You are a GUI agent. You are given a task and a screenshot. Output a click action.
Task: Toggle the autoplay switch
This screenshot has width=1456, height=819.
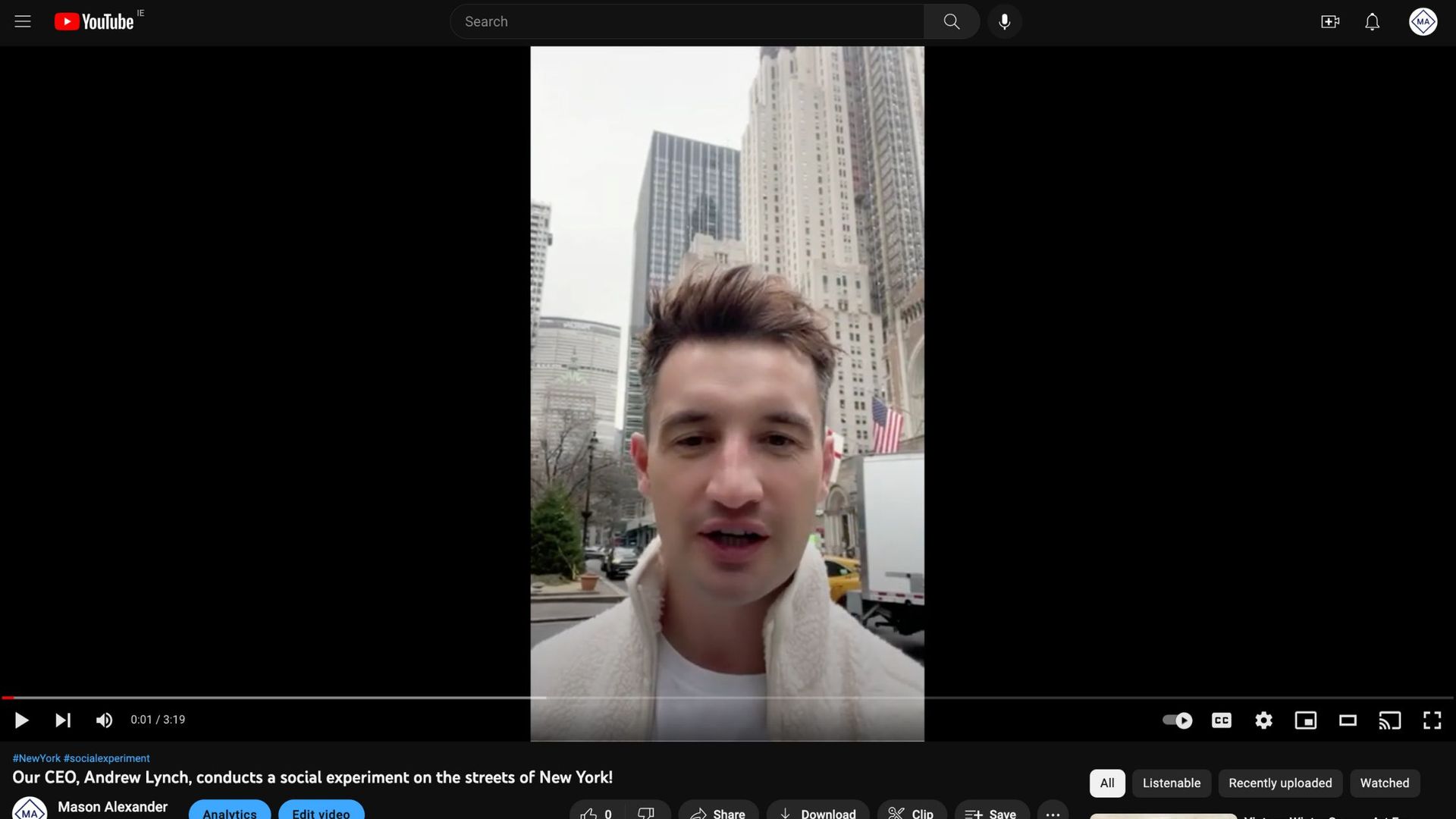tap(1177, 720)
